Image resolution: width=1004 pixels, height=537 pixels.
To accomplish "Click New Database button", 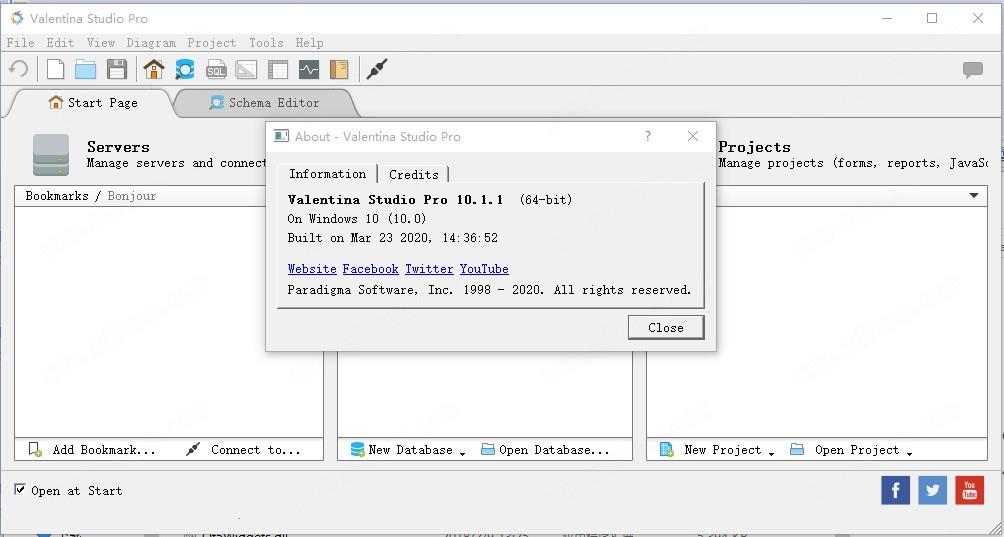I will coord(402,449).
